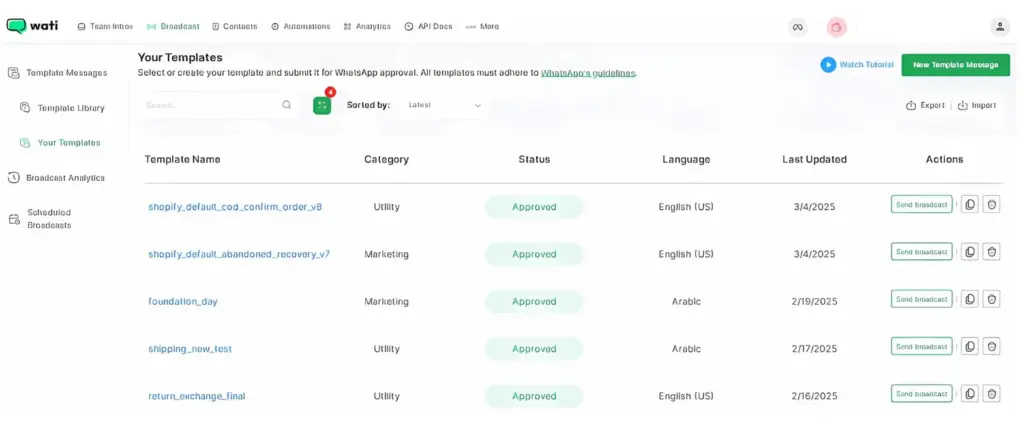Click the Meta infinity icon
Viewport: 1024px width, 423px height.
[797, 27]
